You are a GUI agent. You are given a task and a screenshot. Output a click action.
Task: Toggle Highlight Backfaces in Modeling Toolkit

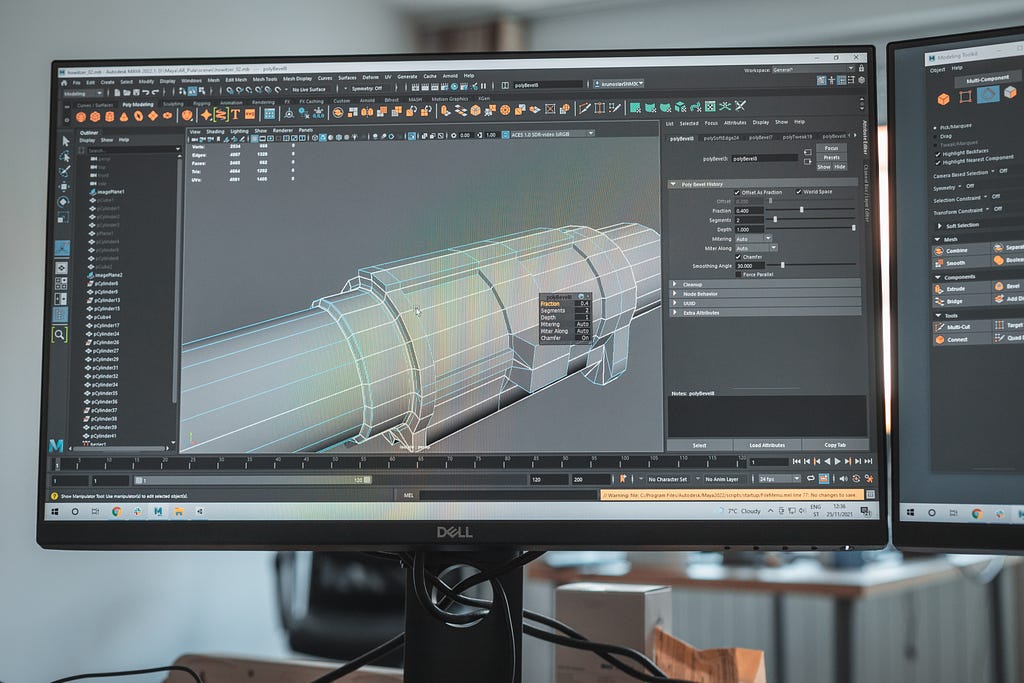(x=938, y=154)
